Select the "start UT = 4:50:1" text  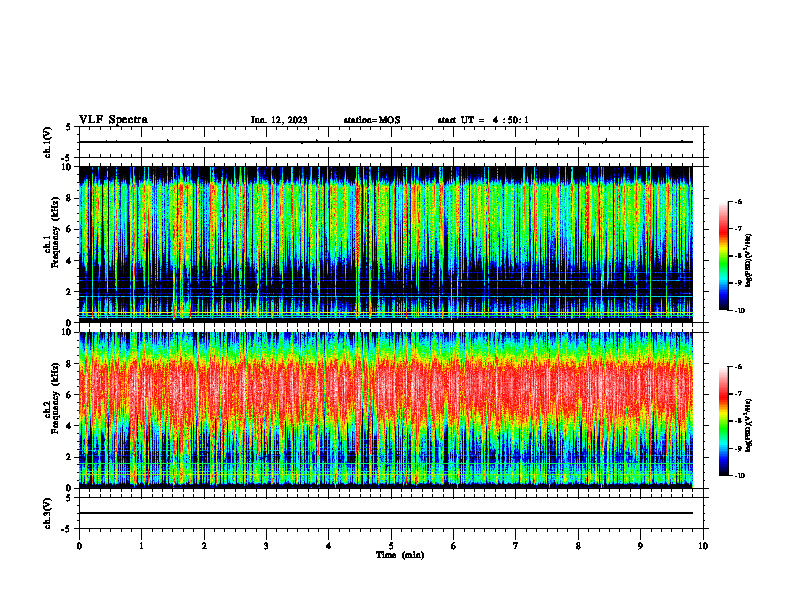point(483,120)
